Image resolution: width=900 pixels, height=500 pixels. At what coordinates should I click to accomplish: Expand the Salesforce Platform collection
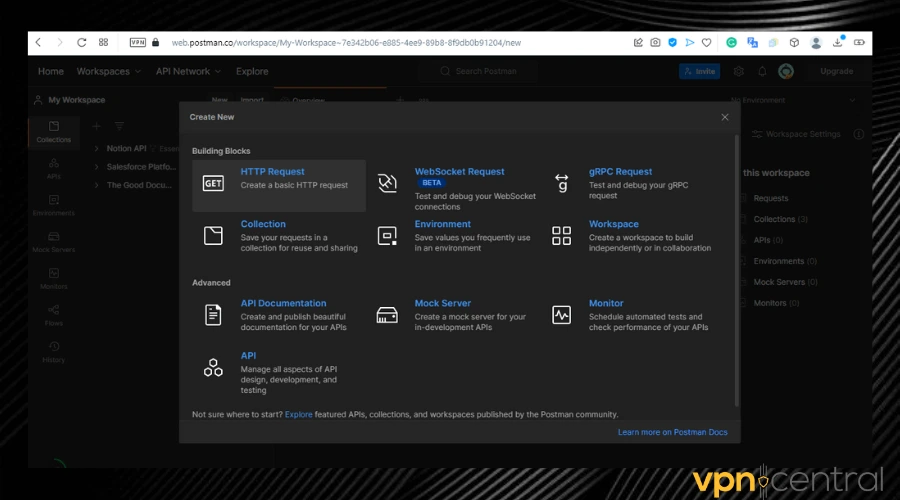click(96, 166)
